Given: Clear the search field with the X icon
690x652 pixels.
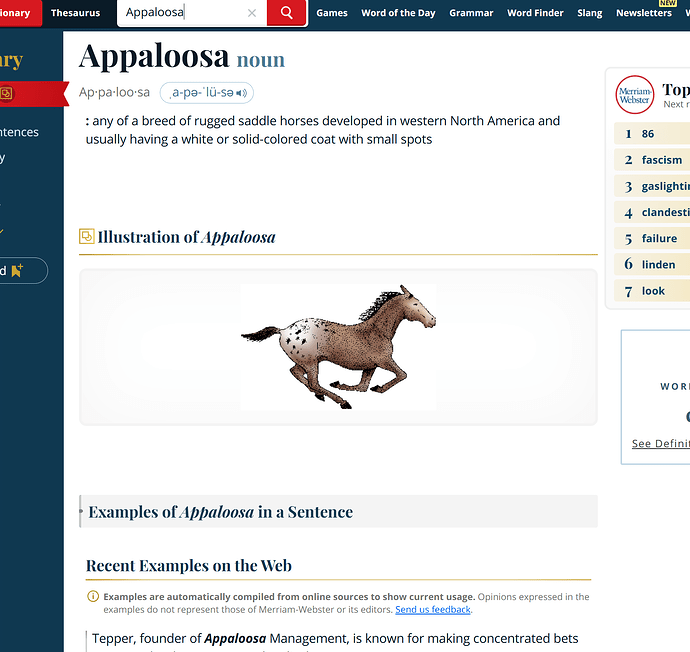Looking at the screenshot, I should (252, 13).
